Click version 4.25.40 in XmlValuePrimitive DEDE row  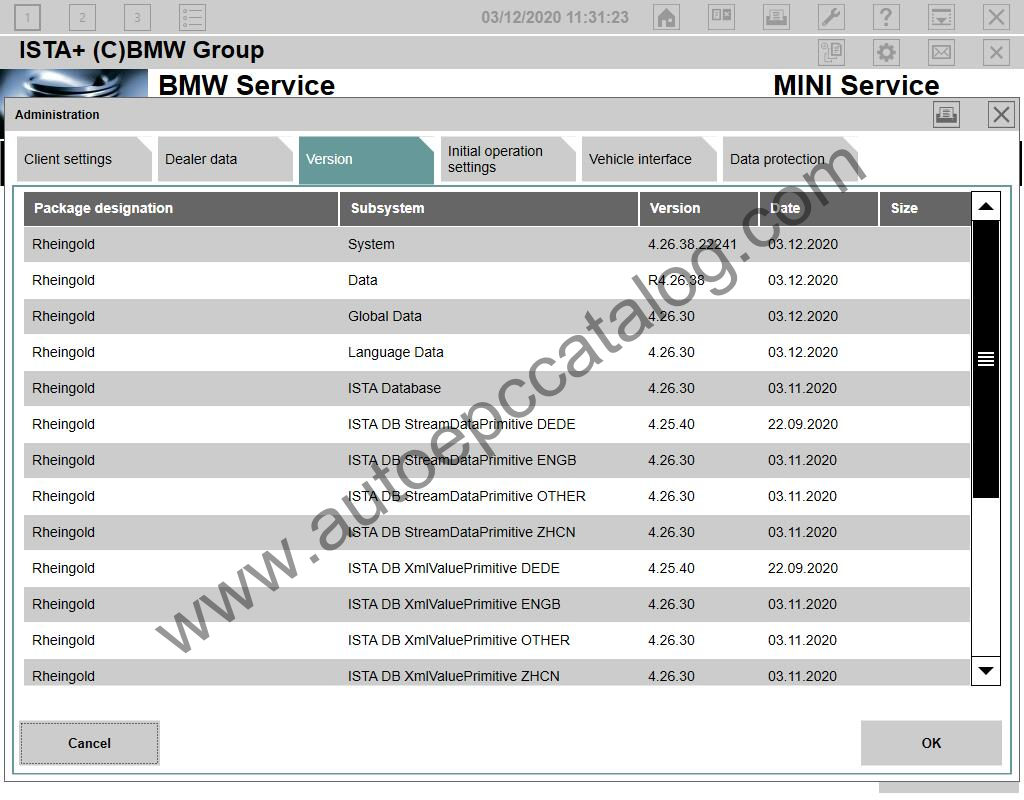671,568
